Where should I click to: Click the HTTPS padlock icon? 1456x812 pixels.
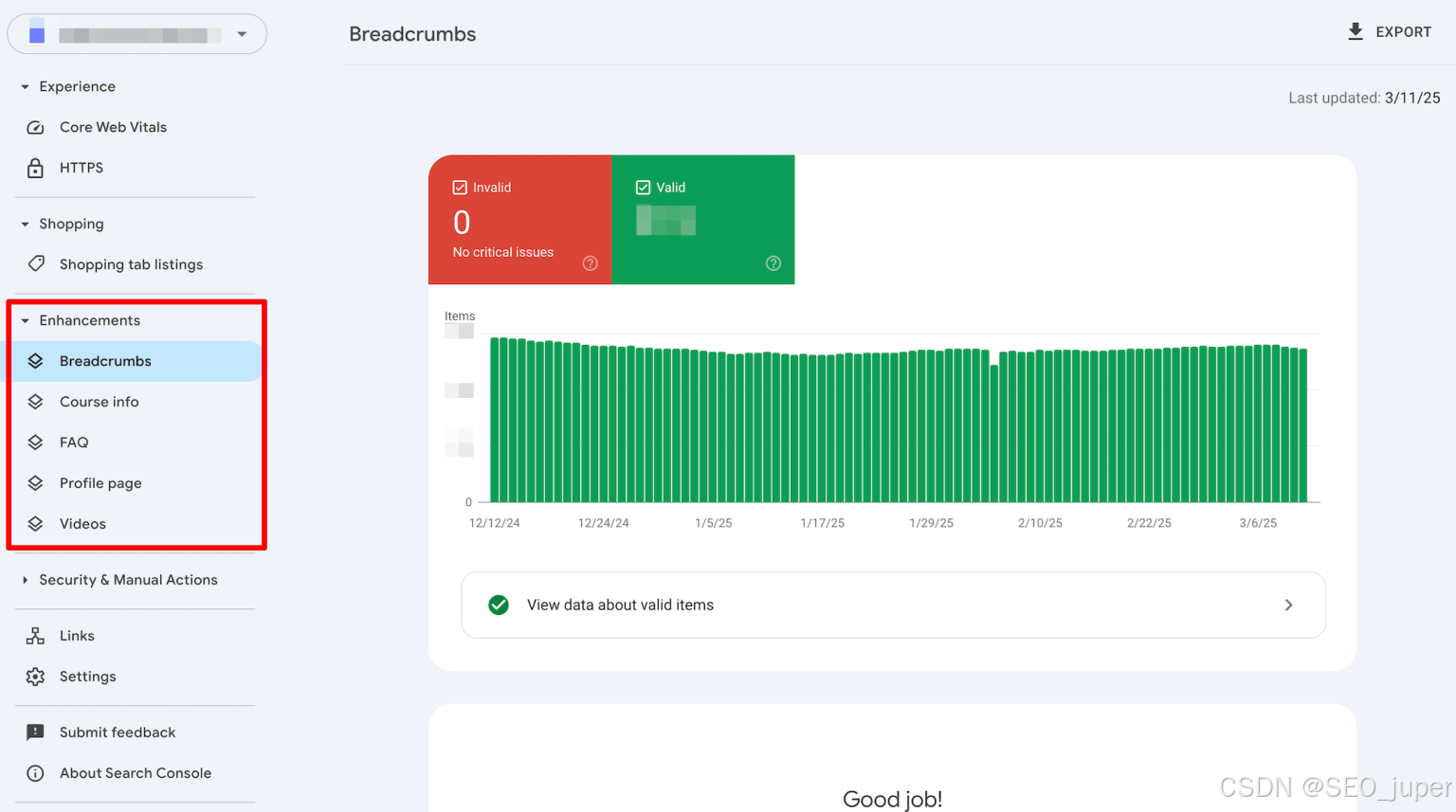click(35, 168)
